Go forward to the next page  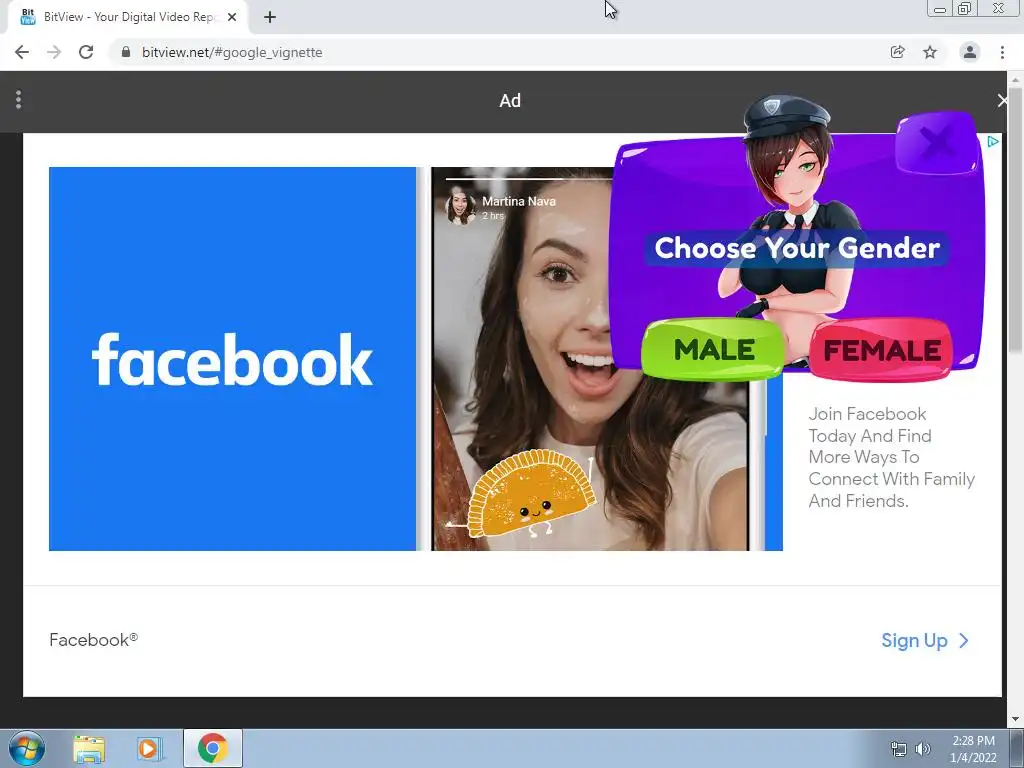tap(54, 52)
